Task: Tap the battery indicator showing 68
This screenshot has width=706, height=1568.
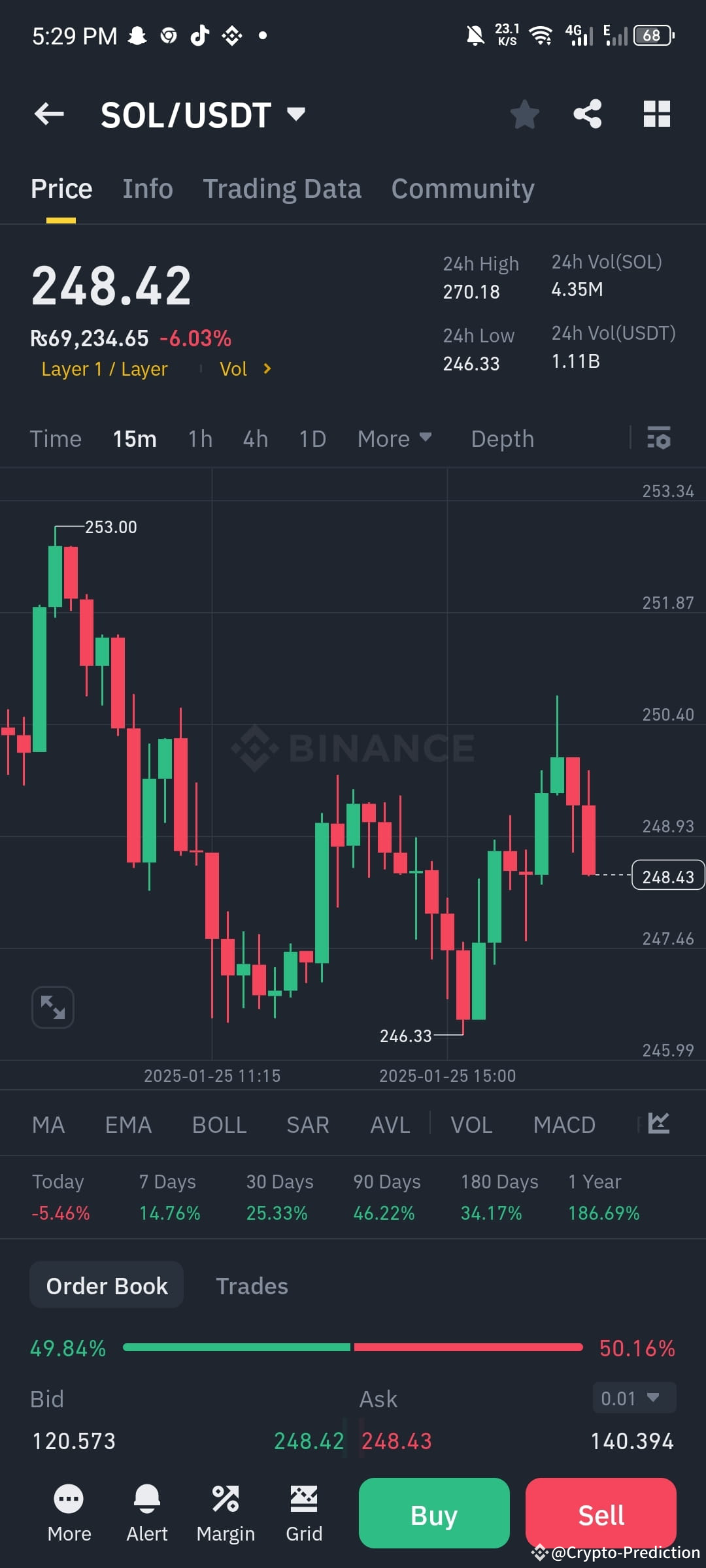Action: (654, 35)
